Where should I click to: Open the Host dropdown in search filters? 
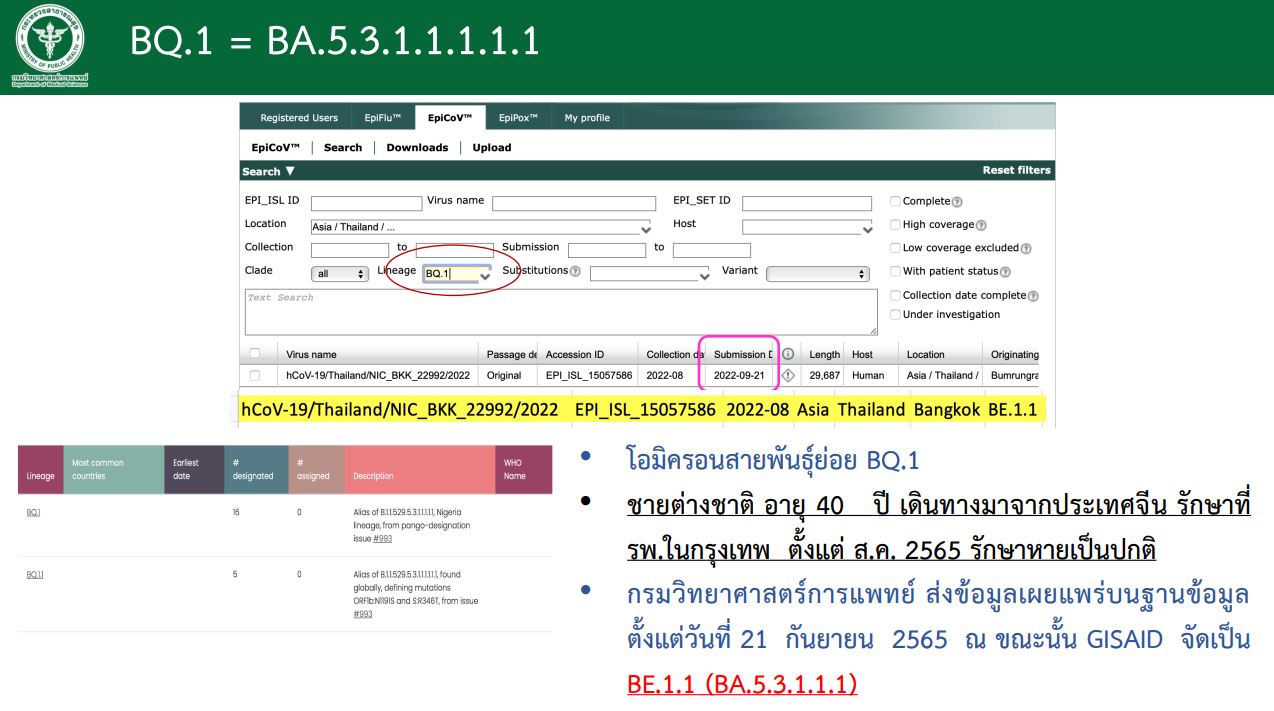[x=807, y=227]
